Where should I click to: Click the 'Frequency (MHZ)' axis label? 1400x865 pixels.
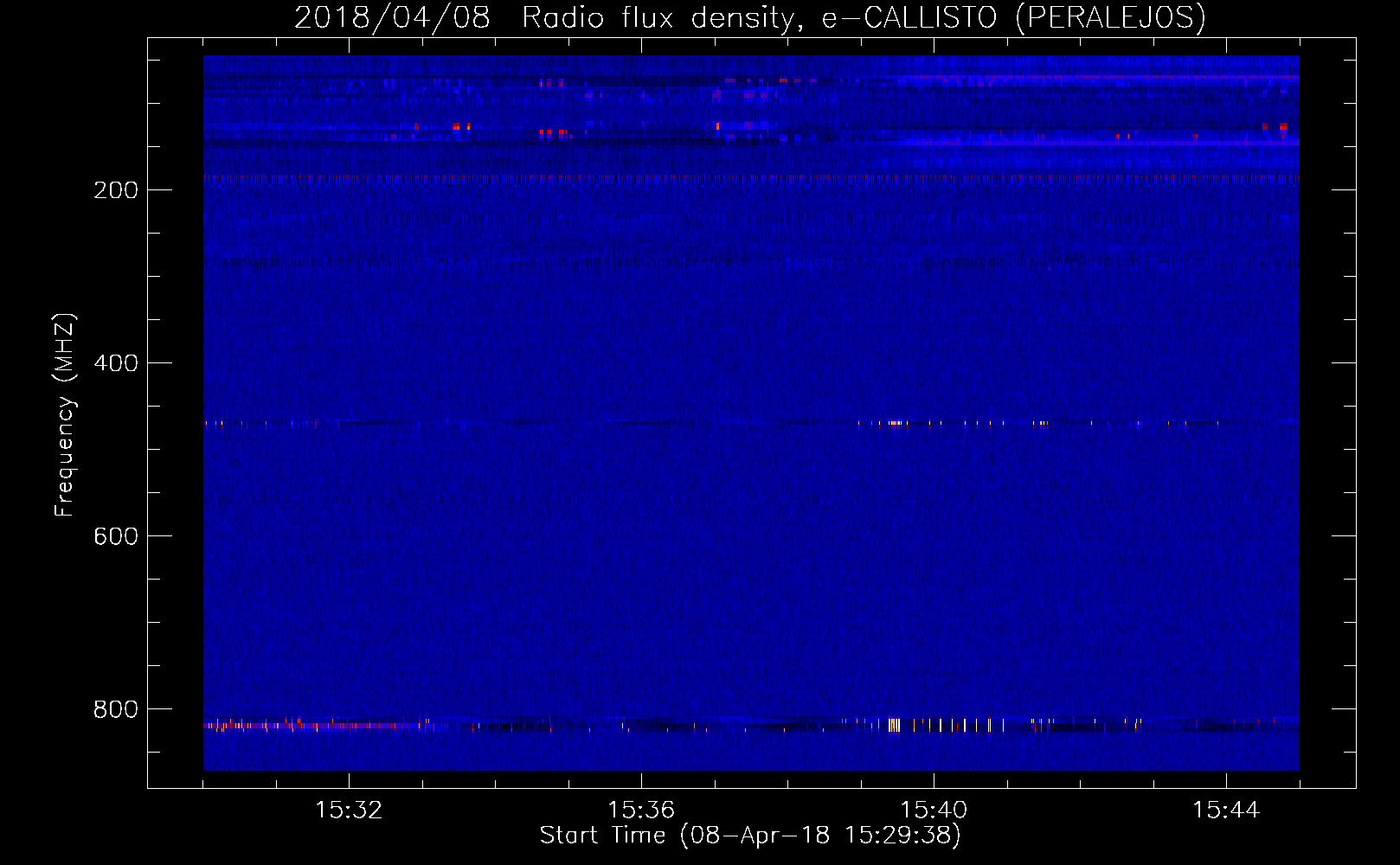[x=65, y=415]
